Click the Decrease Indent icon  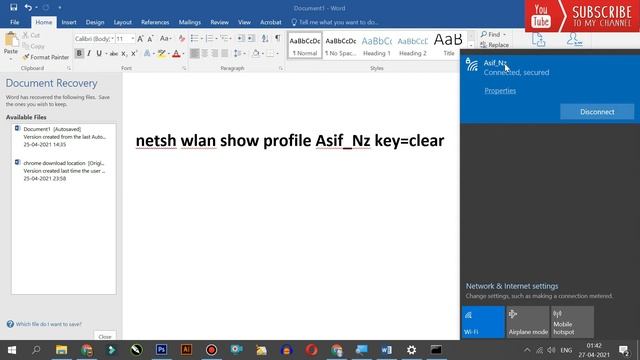241,38
